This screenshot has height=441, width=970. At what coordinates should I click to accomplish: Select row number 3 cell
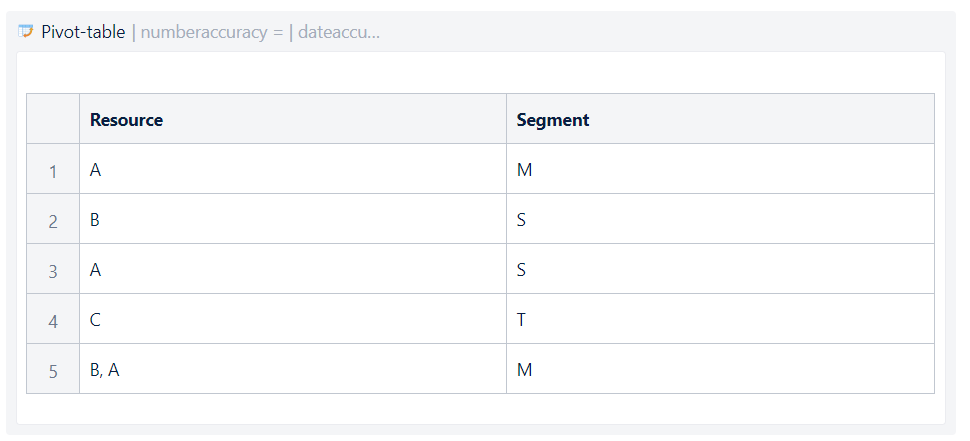point(53,271)
